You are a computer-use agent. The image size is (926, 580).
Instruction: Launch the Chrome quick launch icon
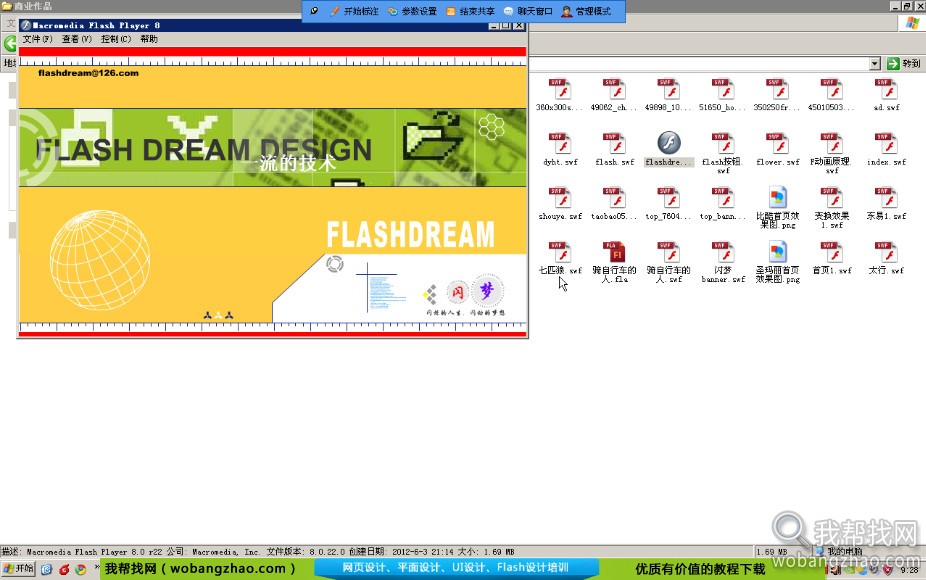pos(80,569)
